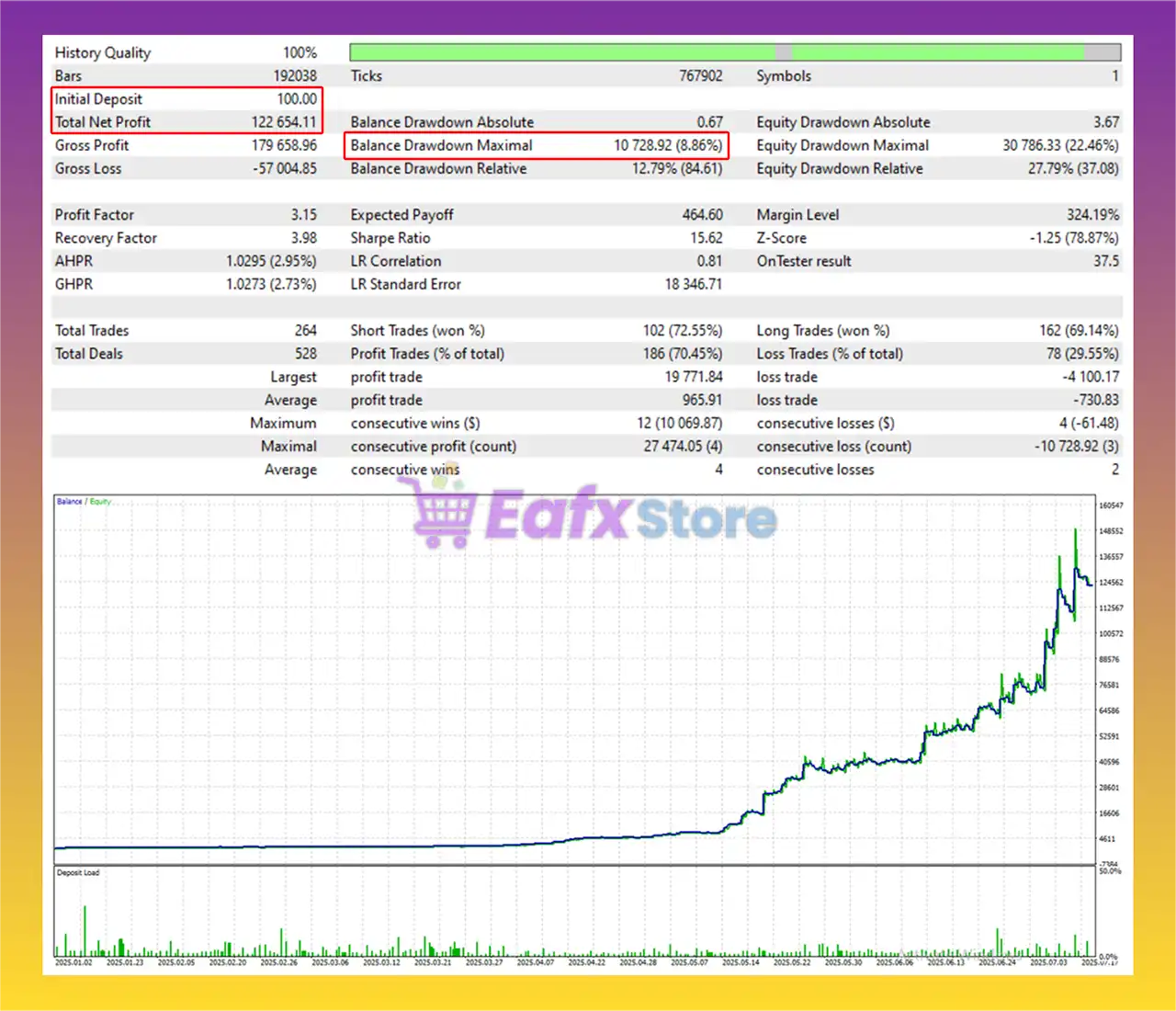Select the Total Trades count 264

pos(305,331)
